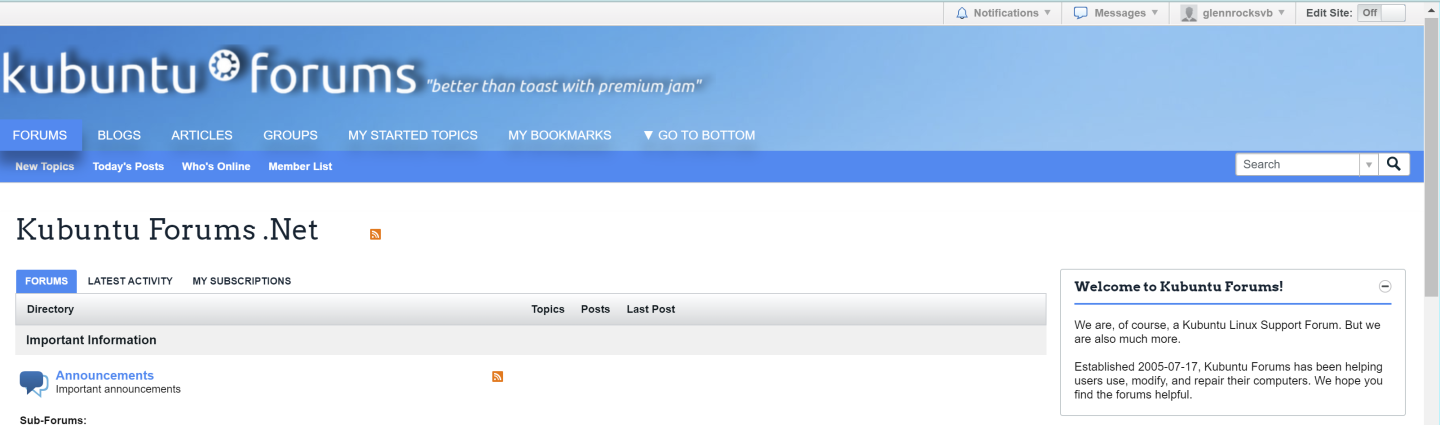Click GO TO BOTTOM
Image resolution: width=1440 pixels, height=425 pixels.
tap(698, 135)
